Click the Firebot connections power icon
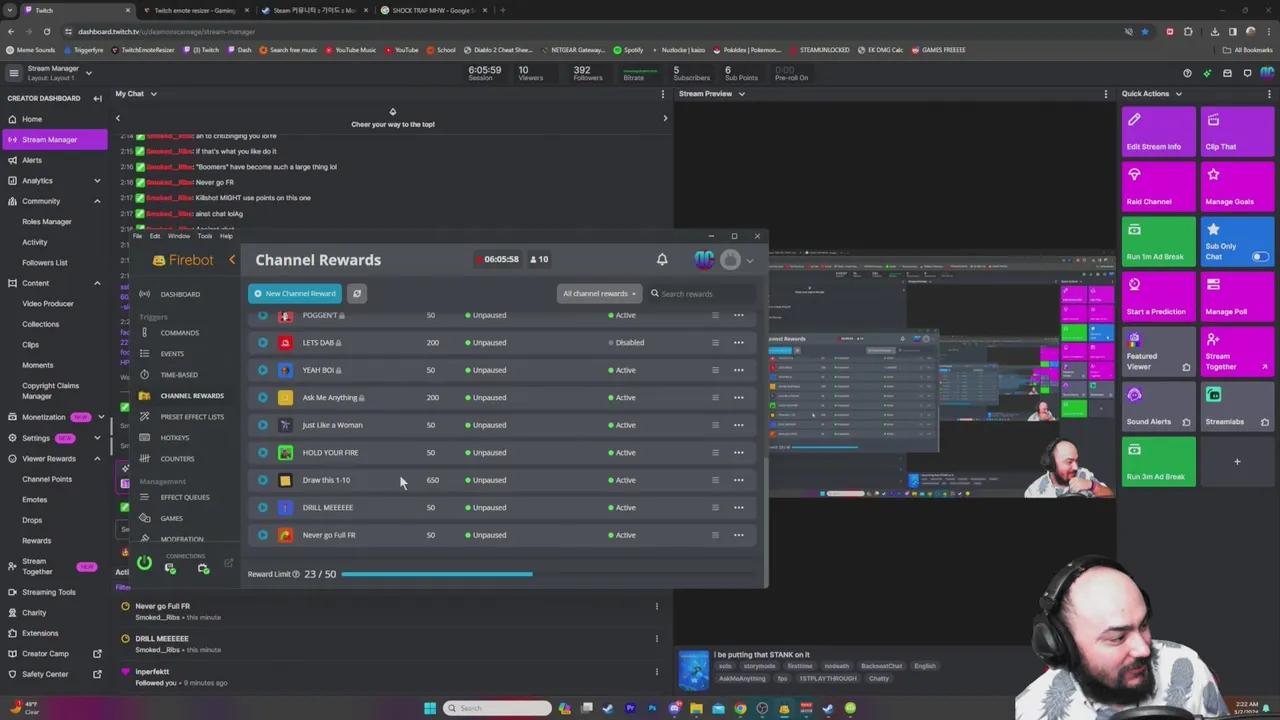This screenshot has width=1280, height=720. tap(145, 564)
